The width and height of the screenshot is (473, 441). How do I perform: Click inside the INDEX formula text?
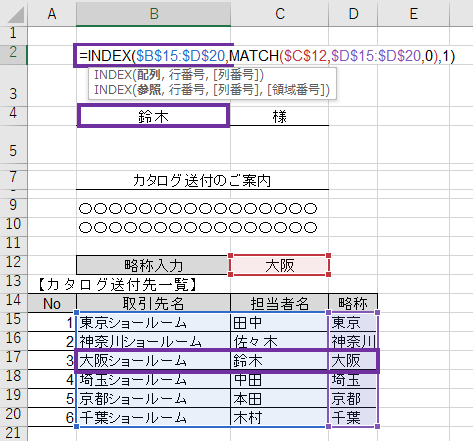[267, 55]
